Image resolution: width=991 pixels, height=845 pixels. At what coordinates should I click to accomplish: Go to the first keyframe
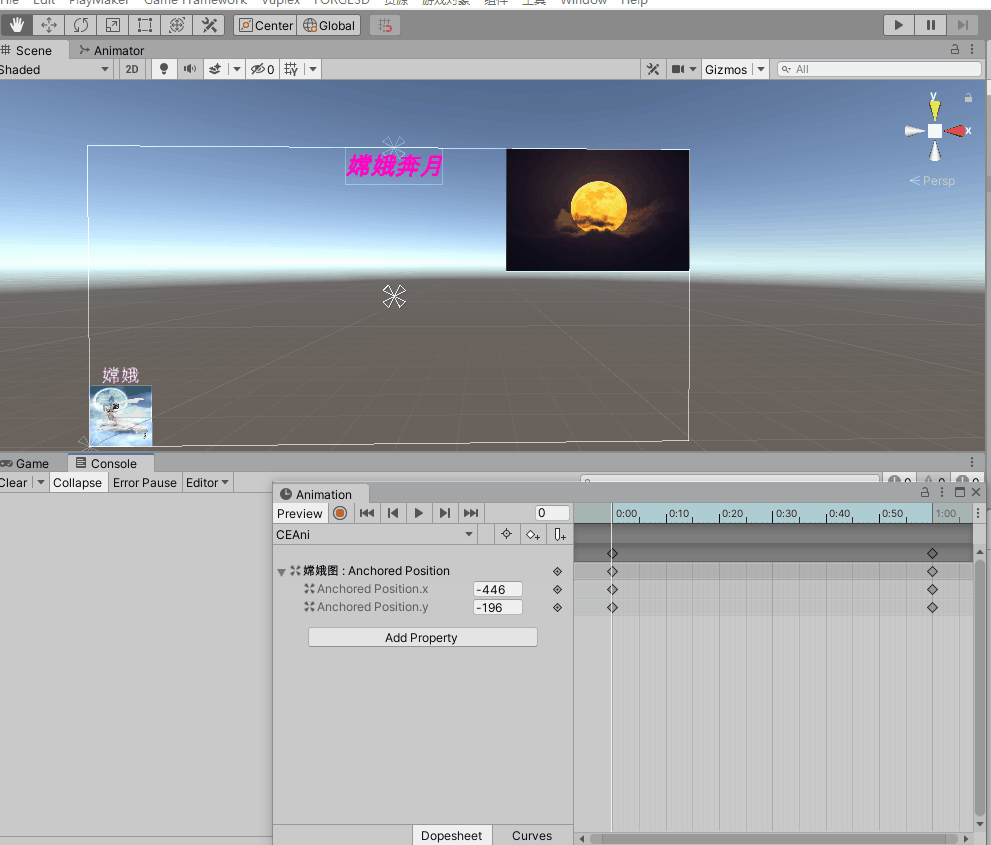367,513
